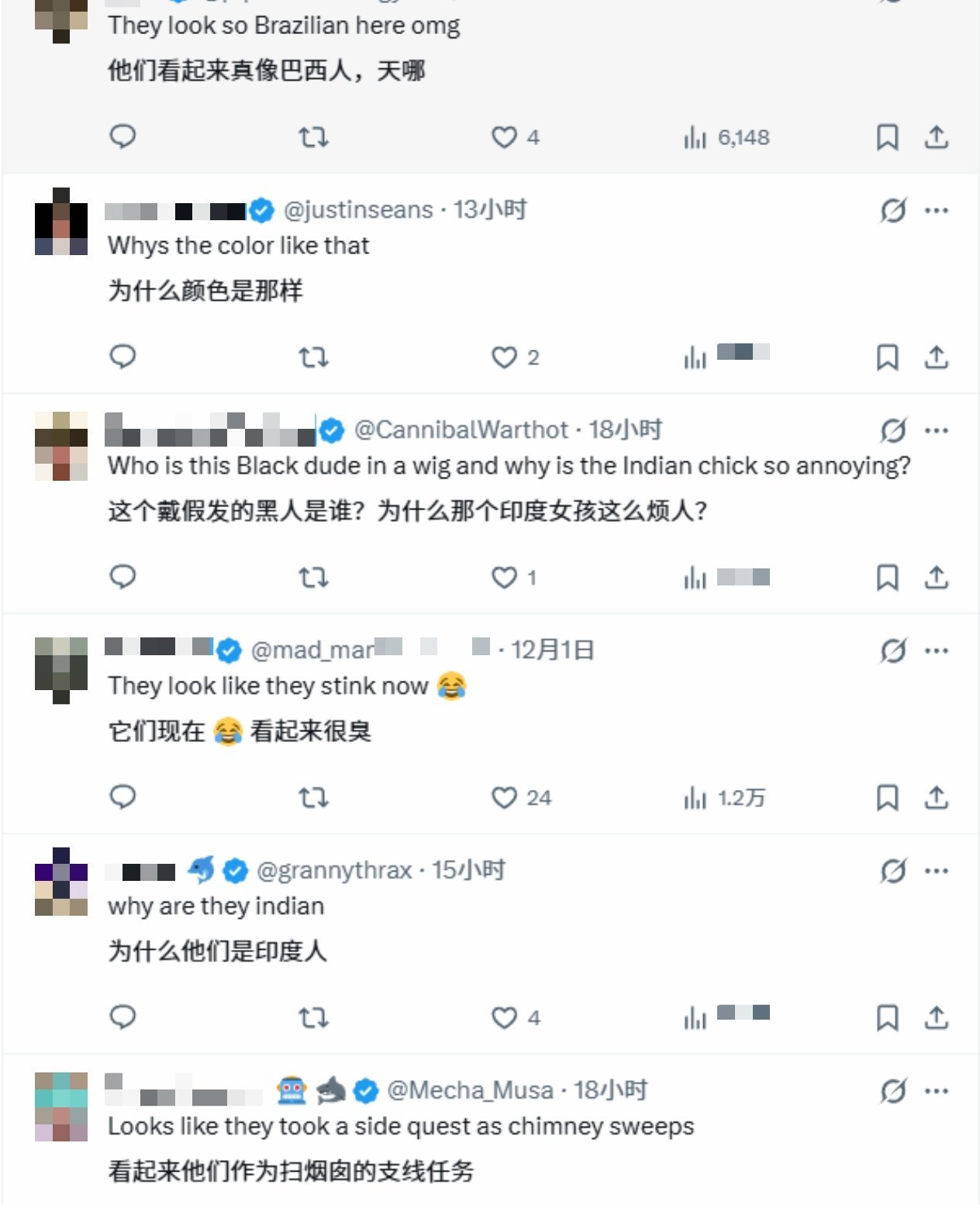Reply to the 'why are they indian' tweet

coord(122,1017)
